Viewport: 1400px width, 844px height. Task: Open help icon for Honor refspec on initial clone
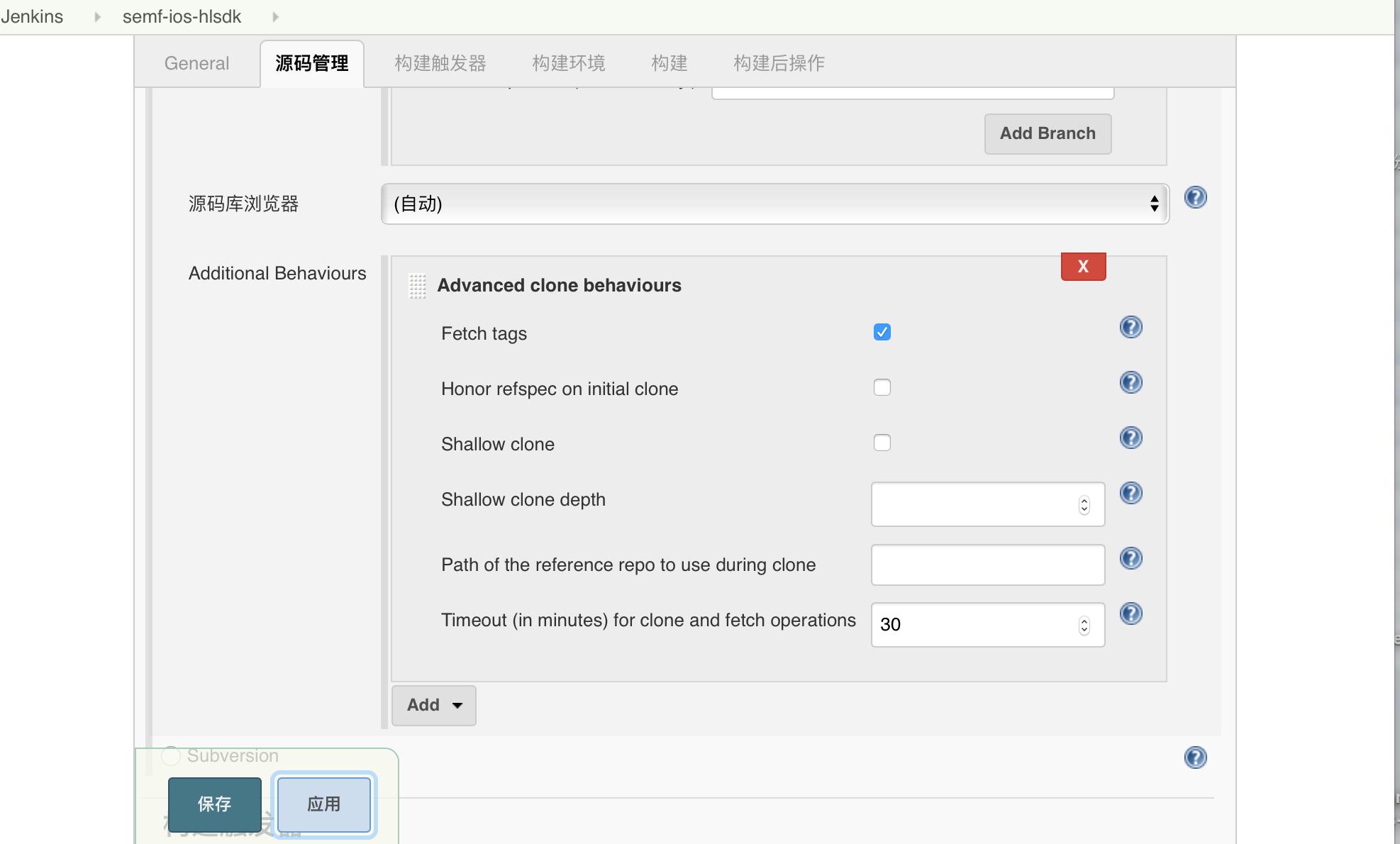point(1130,382)
